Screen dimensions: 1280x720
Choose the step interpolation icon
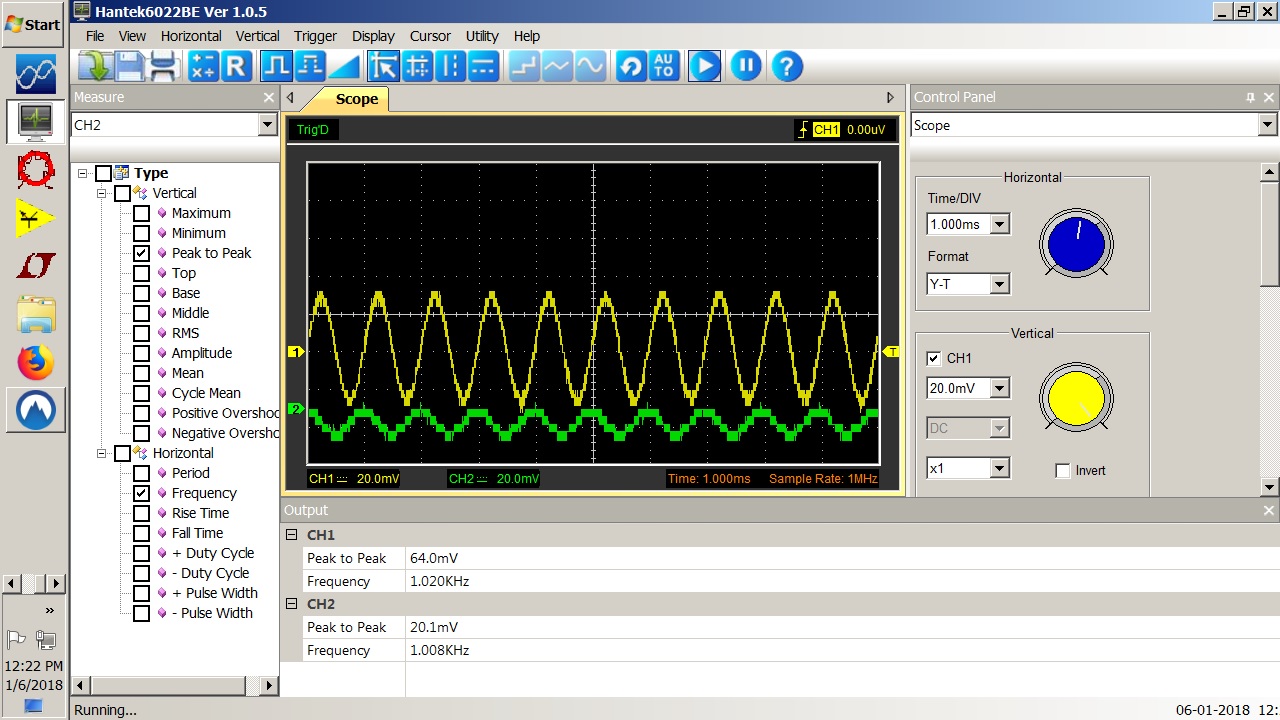pos(524,66)
